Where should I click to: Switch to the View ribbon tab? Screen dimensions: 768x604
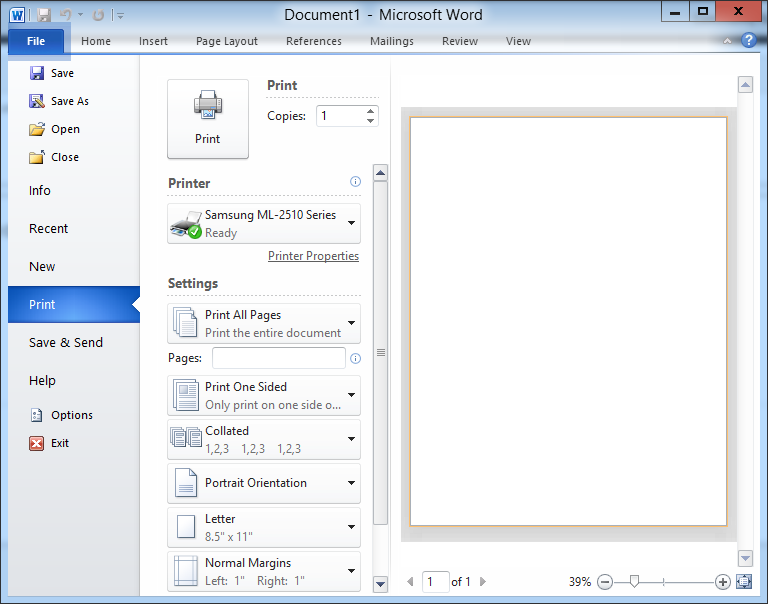tap(518, 41)
